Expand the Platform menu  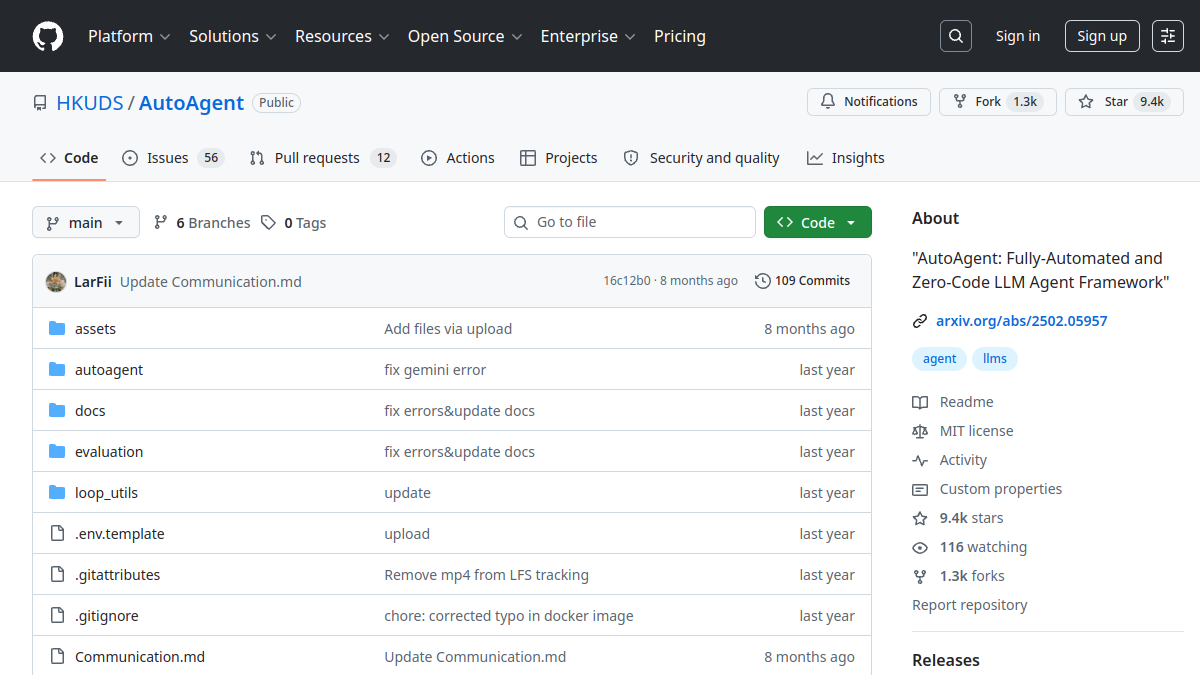click(129, 36)
